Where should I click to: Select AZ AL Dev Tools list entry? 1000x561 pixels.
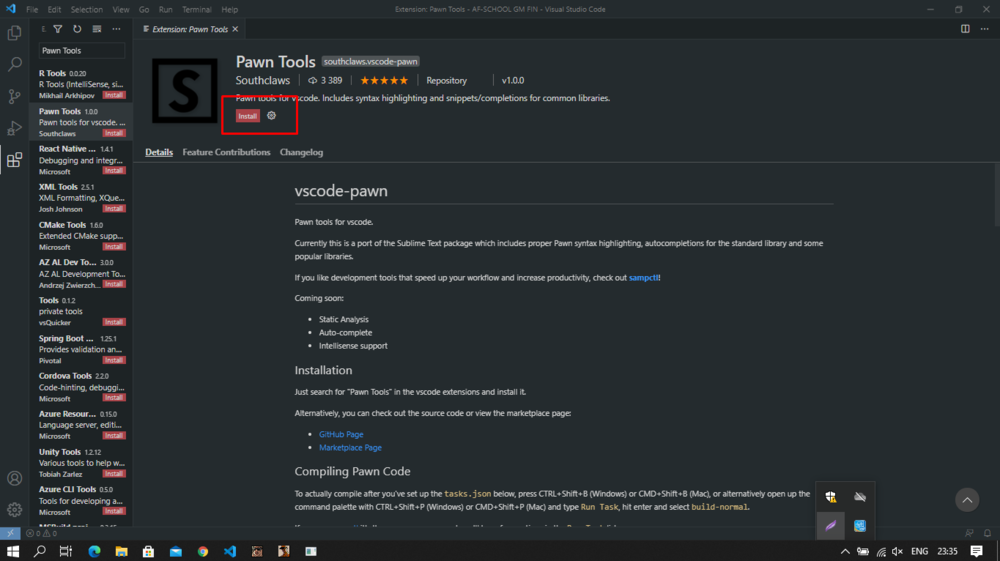pos(81,273)
